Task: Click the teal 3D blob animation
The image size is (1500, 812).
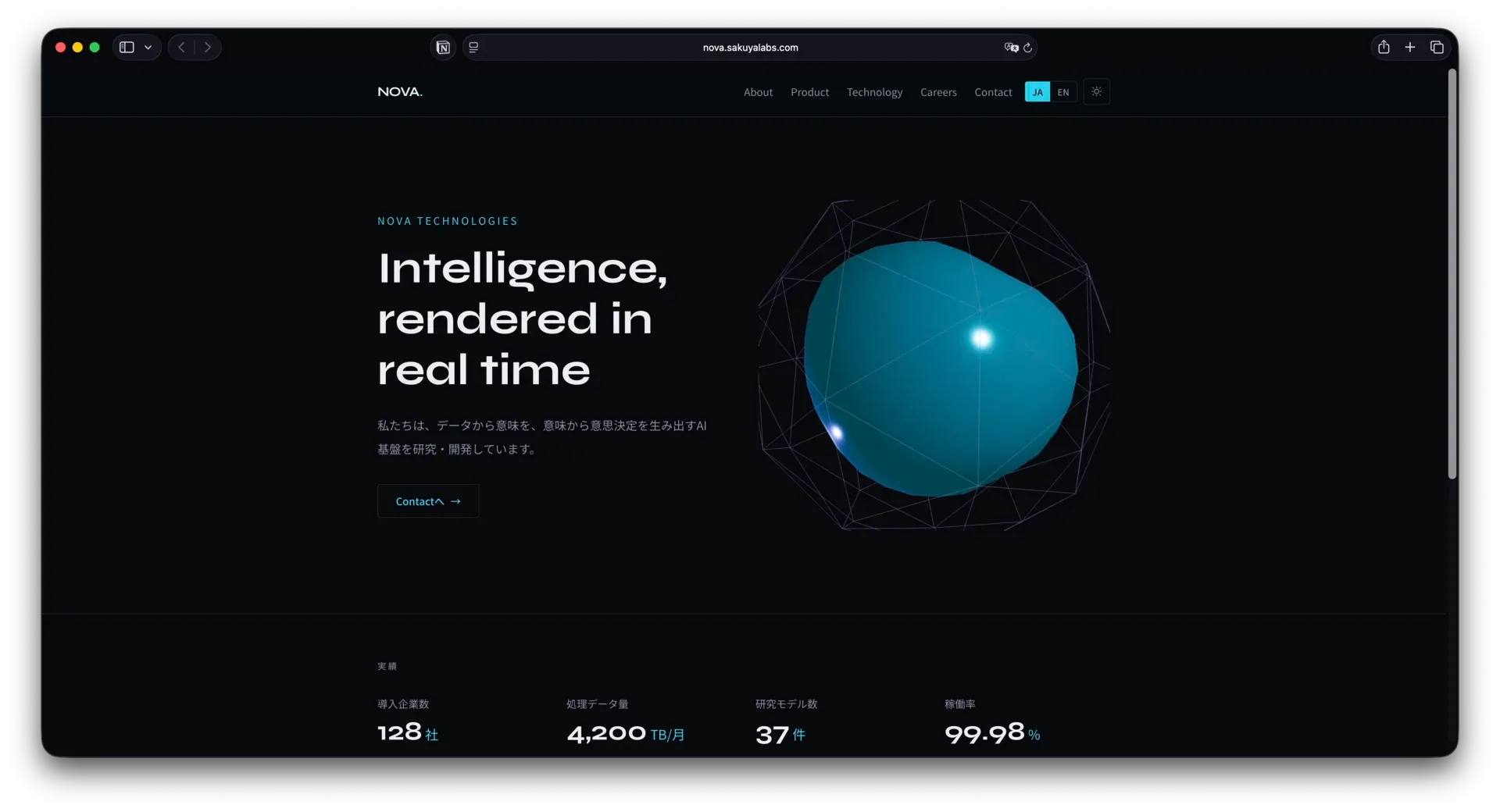Action: coord(941,367)
